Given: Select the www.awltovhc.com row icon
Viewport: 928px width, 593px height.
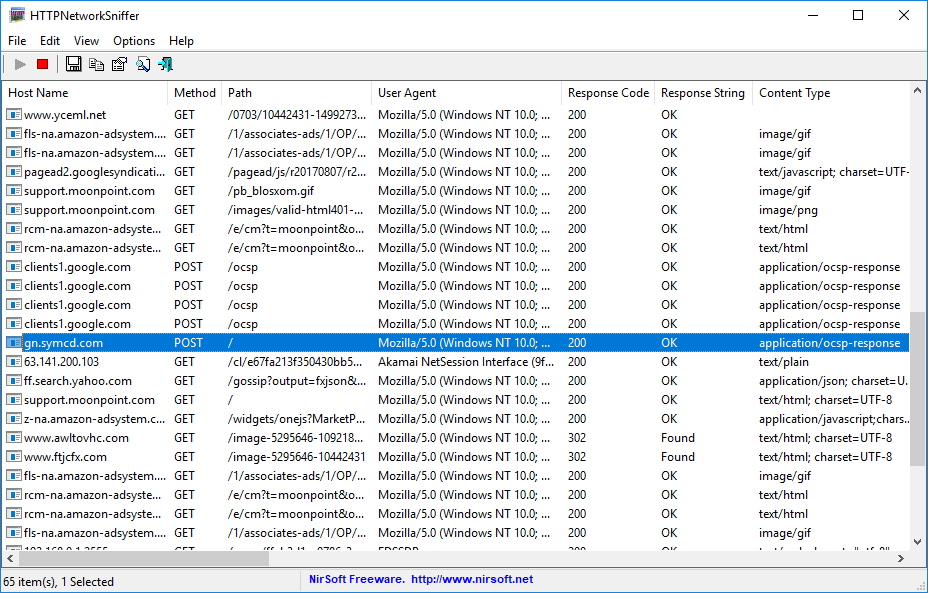Looking at the screenshot, I should 14,438.
